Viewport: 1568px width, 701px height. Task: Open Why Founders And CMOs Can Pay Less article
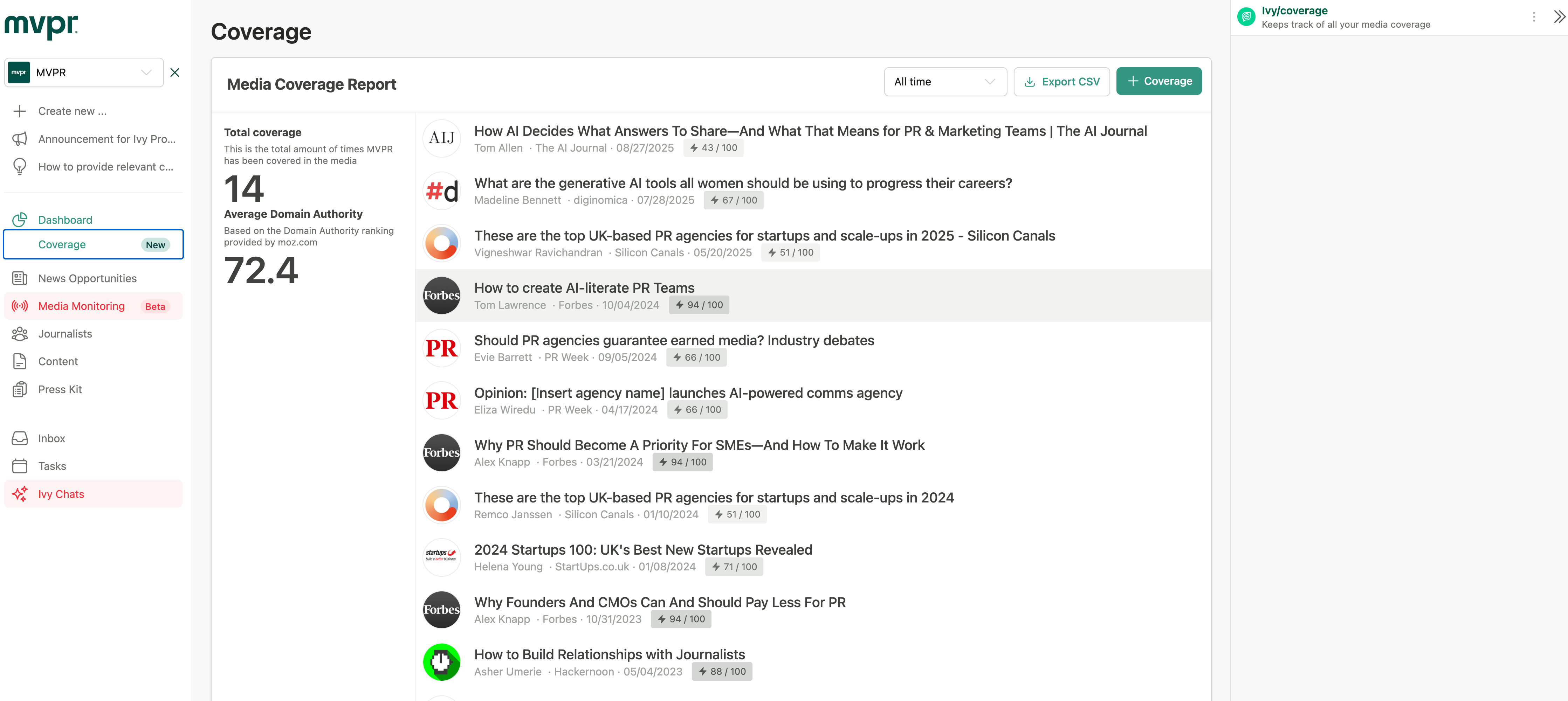(x=660, y=602)
